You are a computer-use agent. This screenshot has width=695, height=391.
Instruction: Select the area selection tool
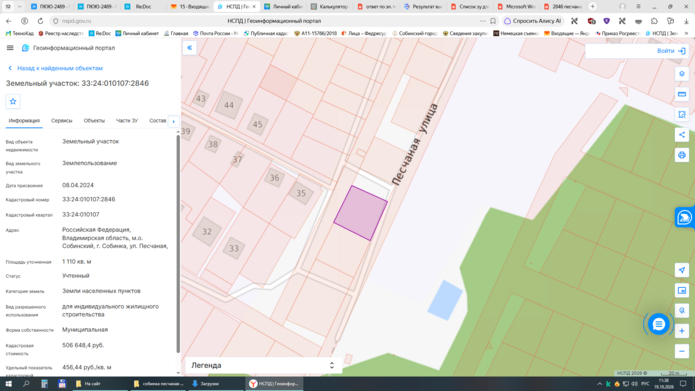click(682, 114)
